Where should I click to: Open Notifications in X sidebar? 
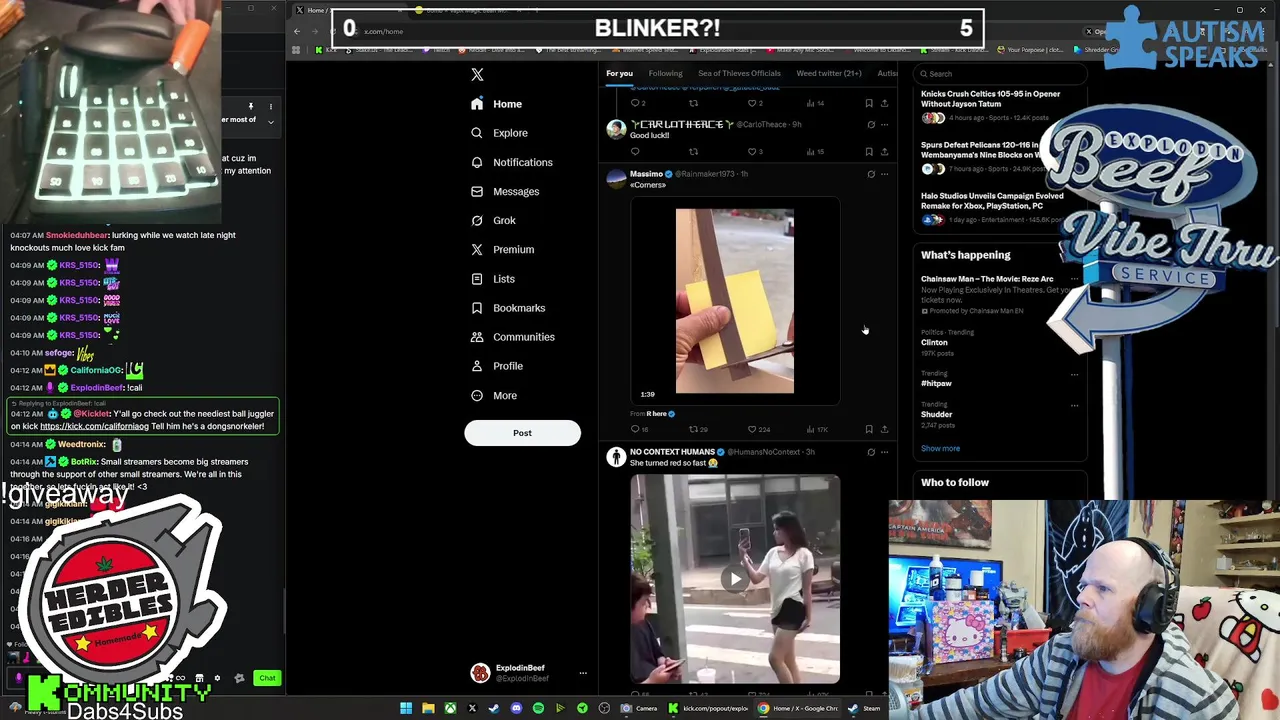pyautogui.click(x=511, y=162)
